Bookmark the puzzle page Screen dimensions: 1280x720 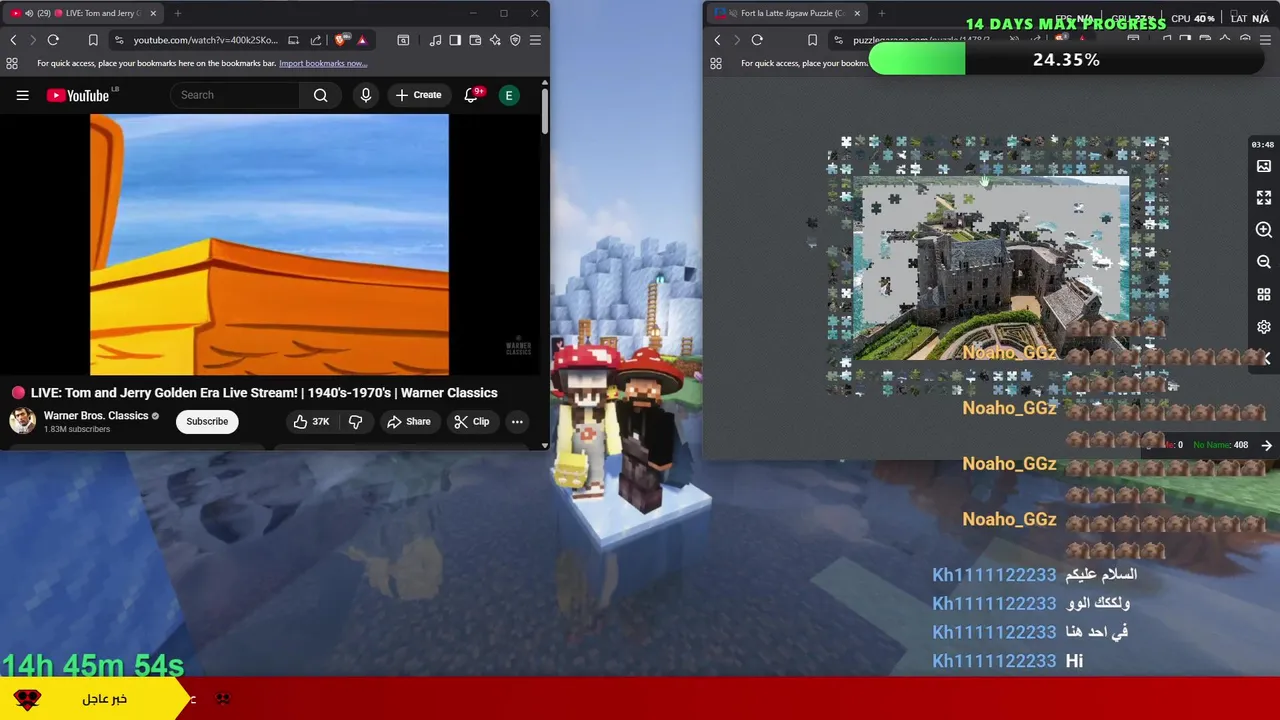point(812,40)
